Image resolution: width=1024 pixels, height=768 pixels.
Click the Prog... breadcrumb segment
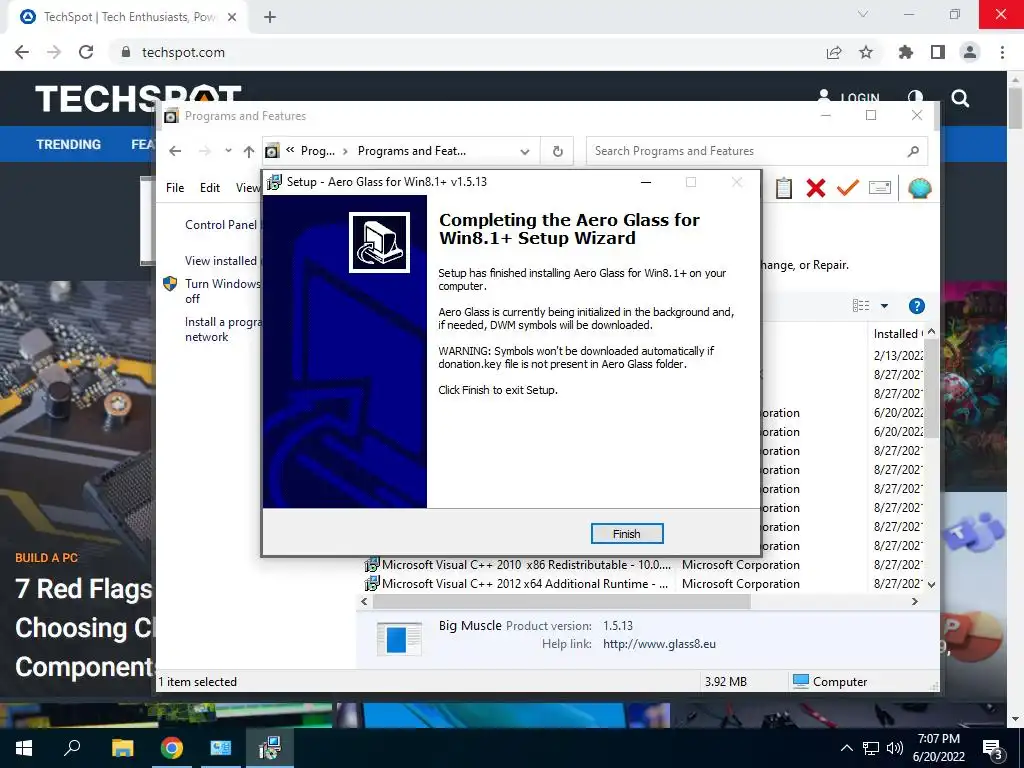point(317,151)
